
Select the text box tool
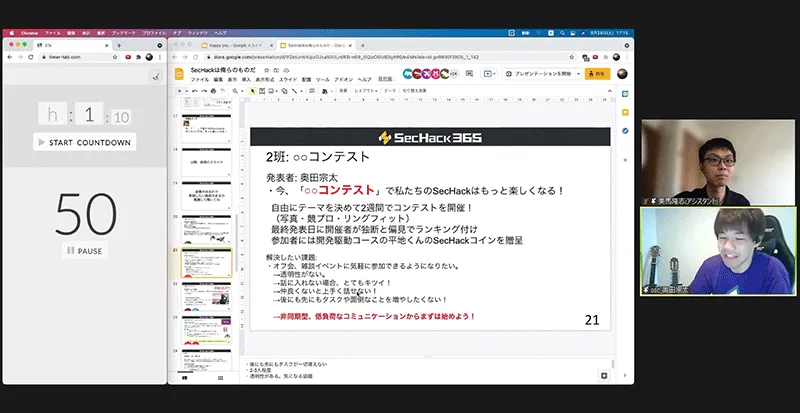(x=262, y=91)
